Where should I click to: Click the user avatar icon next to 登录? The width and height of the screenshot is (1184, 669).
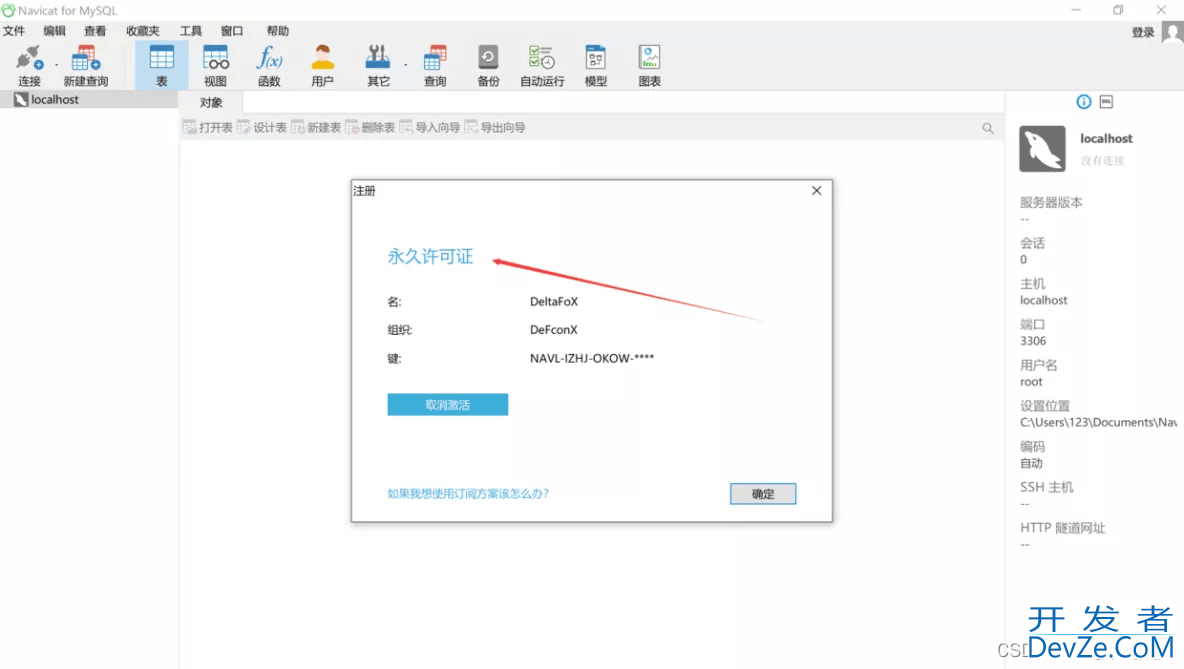[1173, 32]
